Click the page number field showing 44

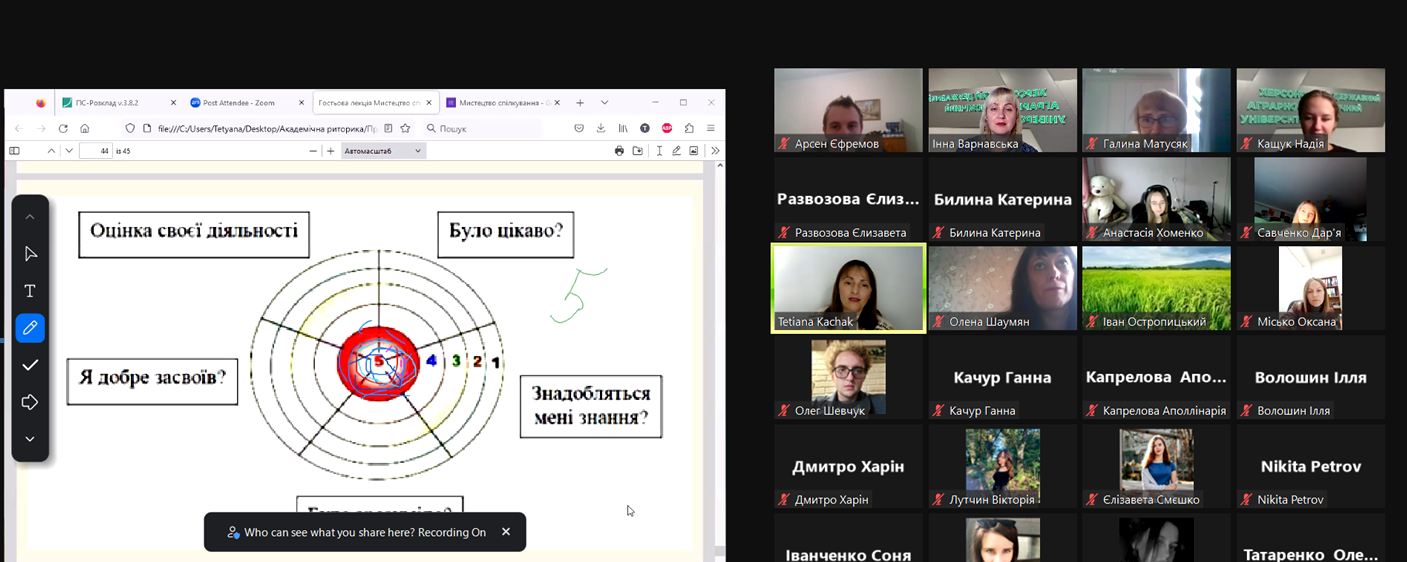pyautogui.click(x=95, y=151)
